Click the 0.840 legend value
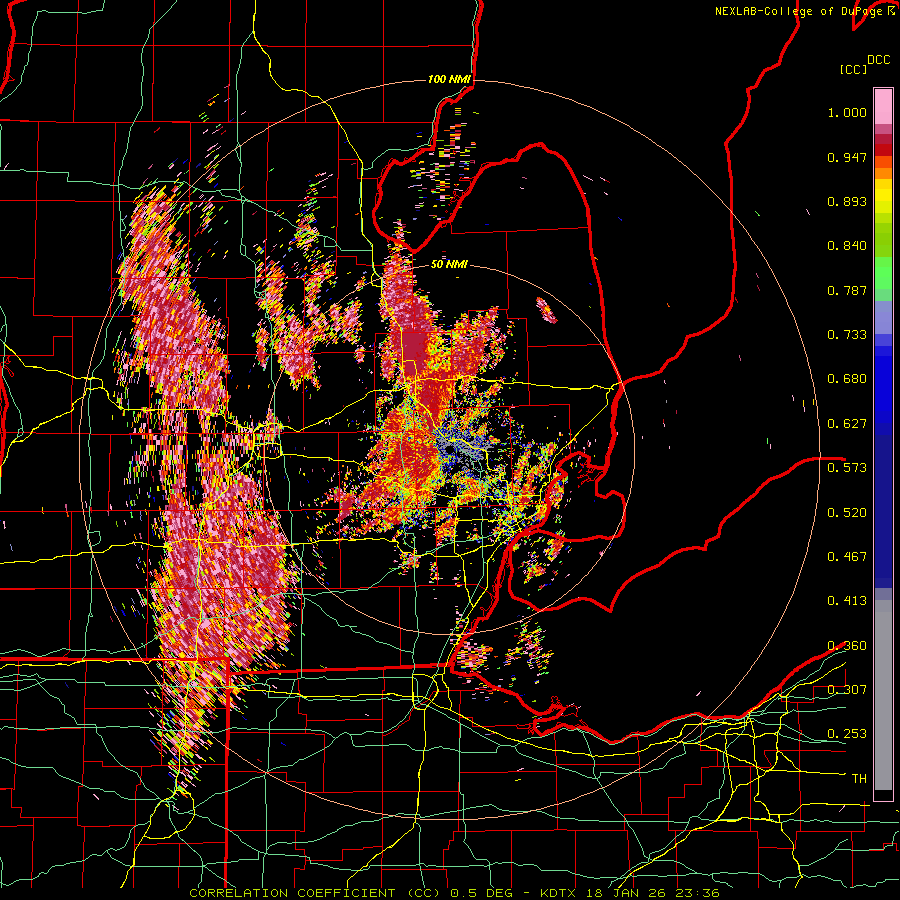The height and width of the screenshot is (900, 900). (x=847, y=246)
